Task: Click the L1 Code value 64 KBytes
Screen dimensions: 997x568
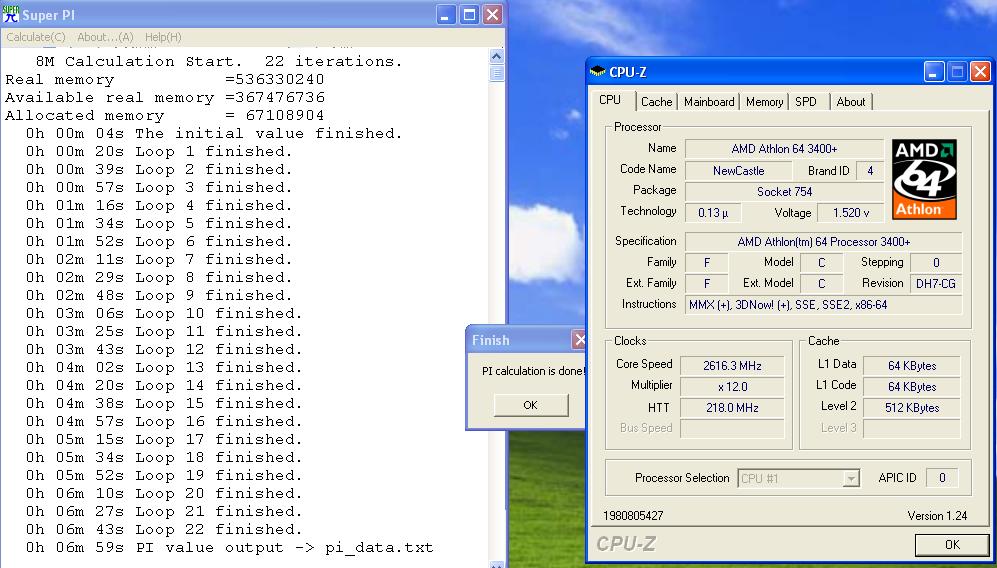Action: (x=911, y=387)
